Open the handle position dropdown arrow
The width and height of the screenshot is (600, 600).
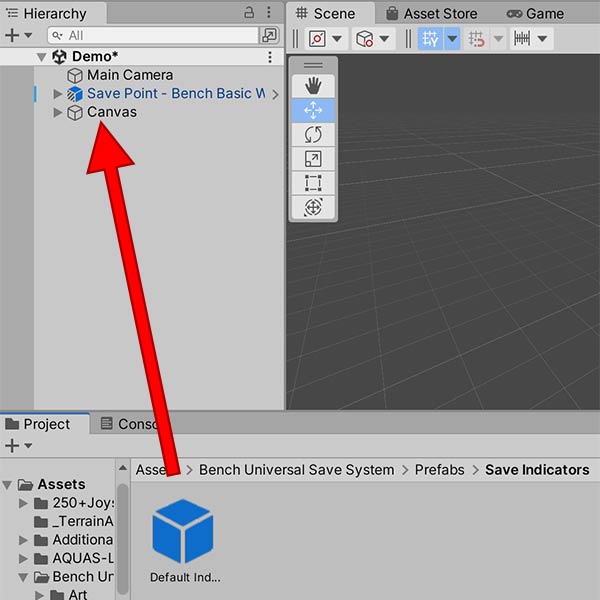pos(337,39)
